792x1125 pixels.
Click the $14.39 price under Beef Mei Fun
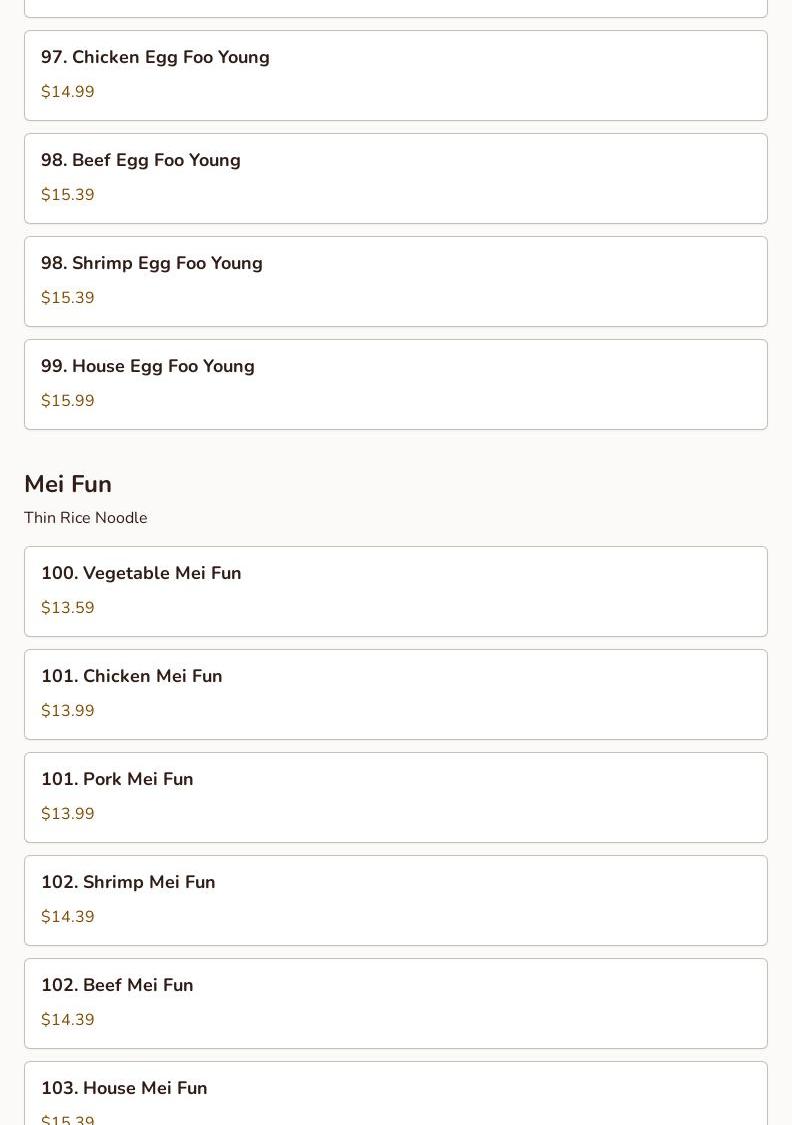coord(67,1020)
